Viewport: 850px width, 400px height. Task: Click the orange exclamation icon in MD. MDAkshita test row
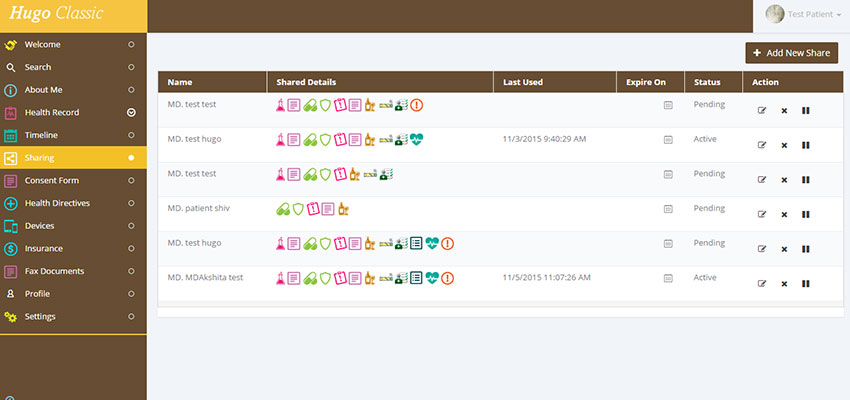coord(447,279)
